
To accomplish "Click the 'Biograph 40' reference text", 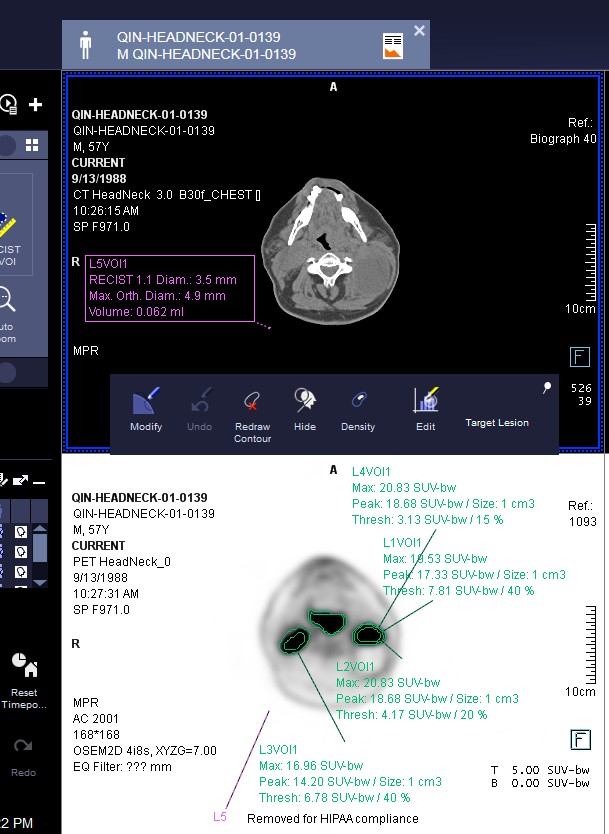I will click(x=563, y=139).
